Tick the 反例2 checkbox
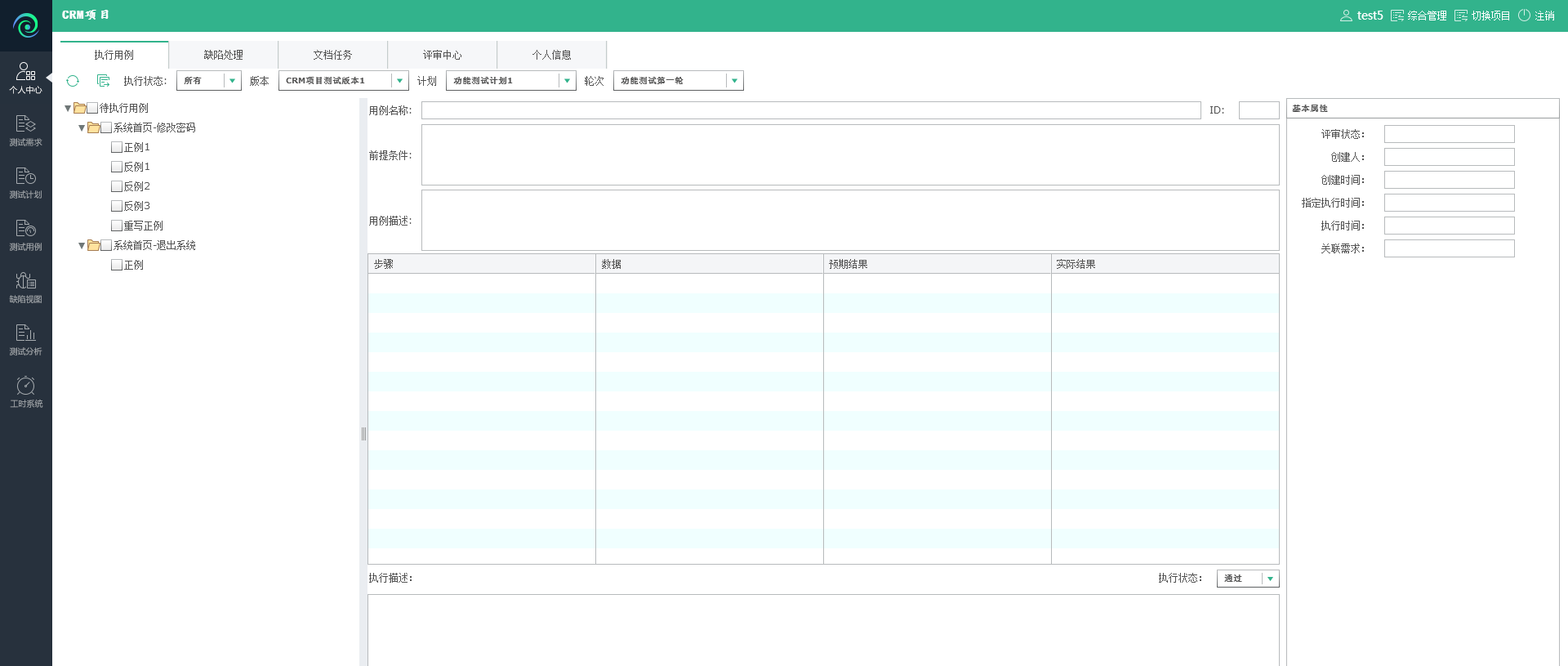 [117, 186]
